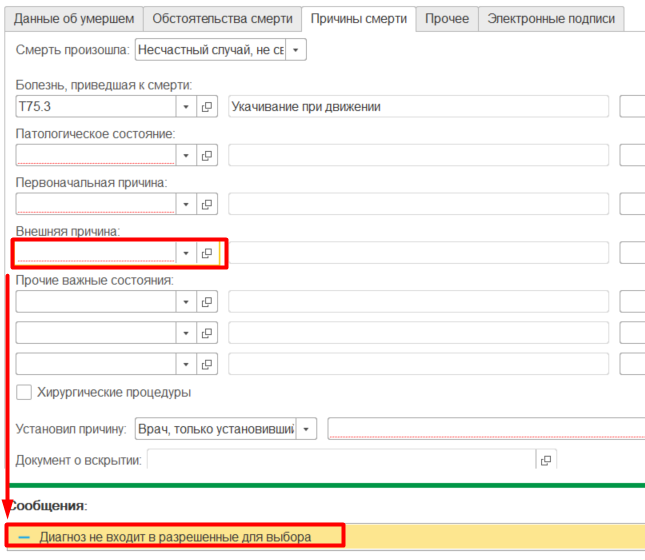Click the message Диагноз не входит в разрешенные

175,537
